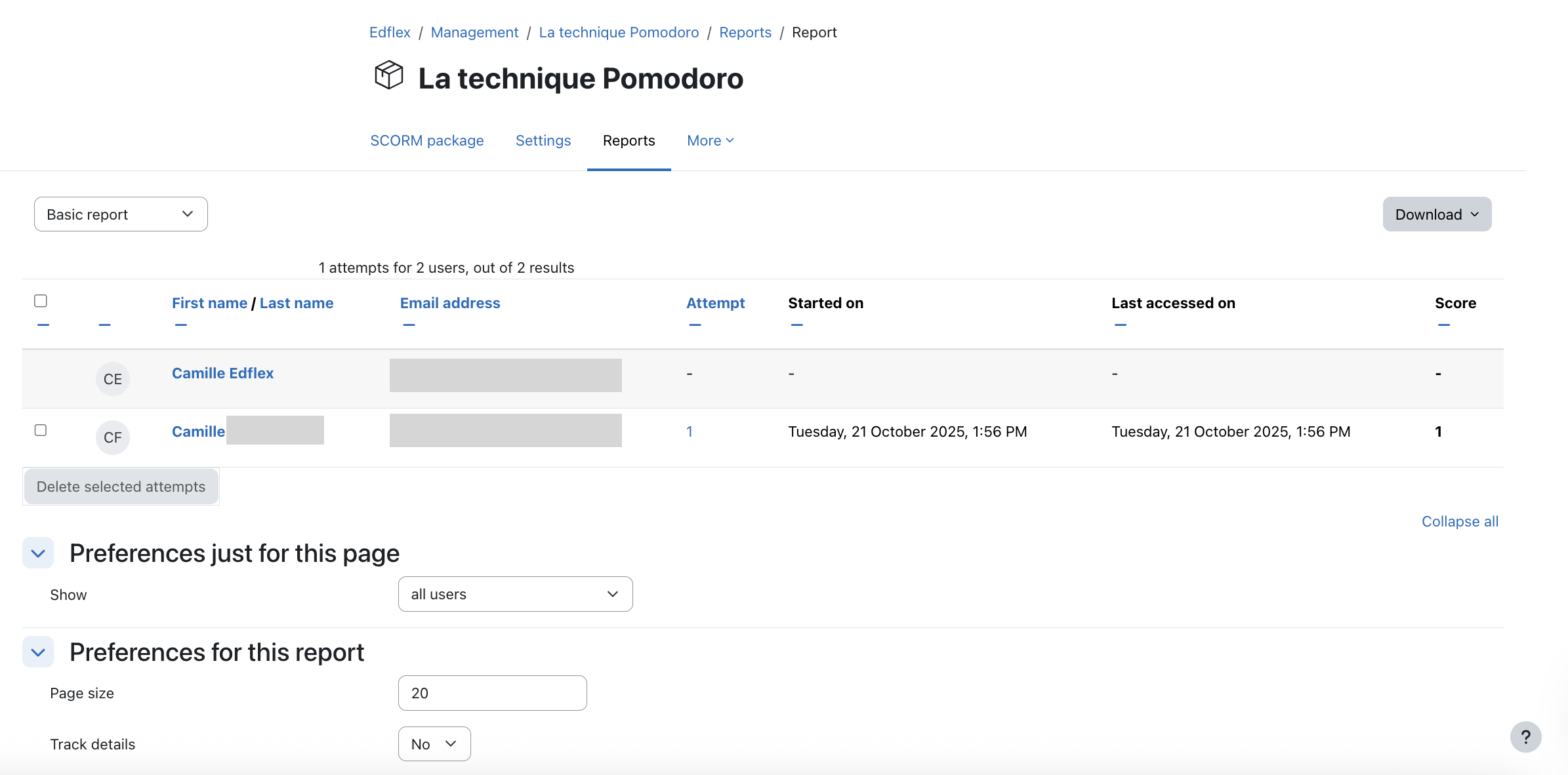Hide the Email address column
Screen dimensions: 1568x775
[409, 325]
